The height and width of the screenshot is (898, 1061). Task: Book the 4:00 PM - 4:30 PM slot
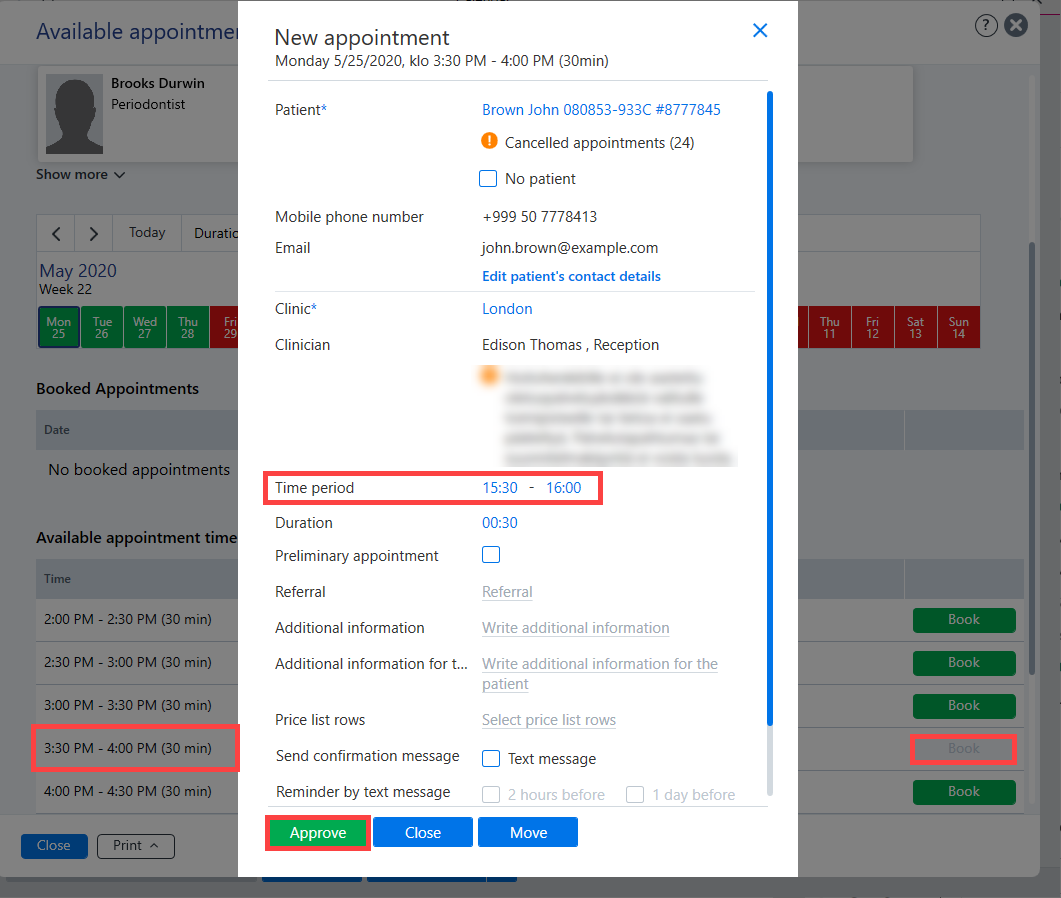[x=964, y=792]
